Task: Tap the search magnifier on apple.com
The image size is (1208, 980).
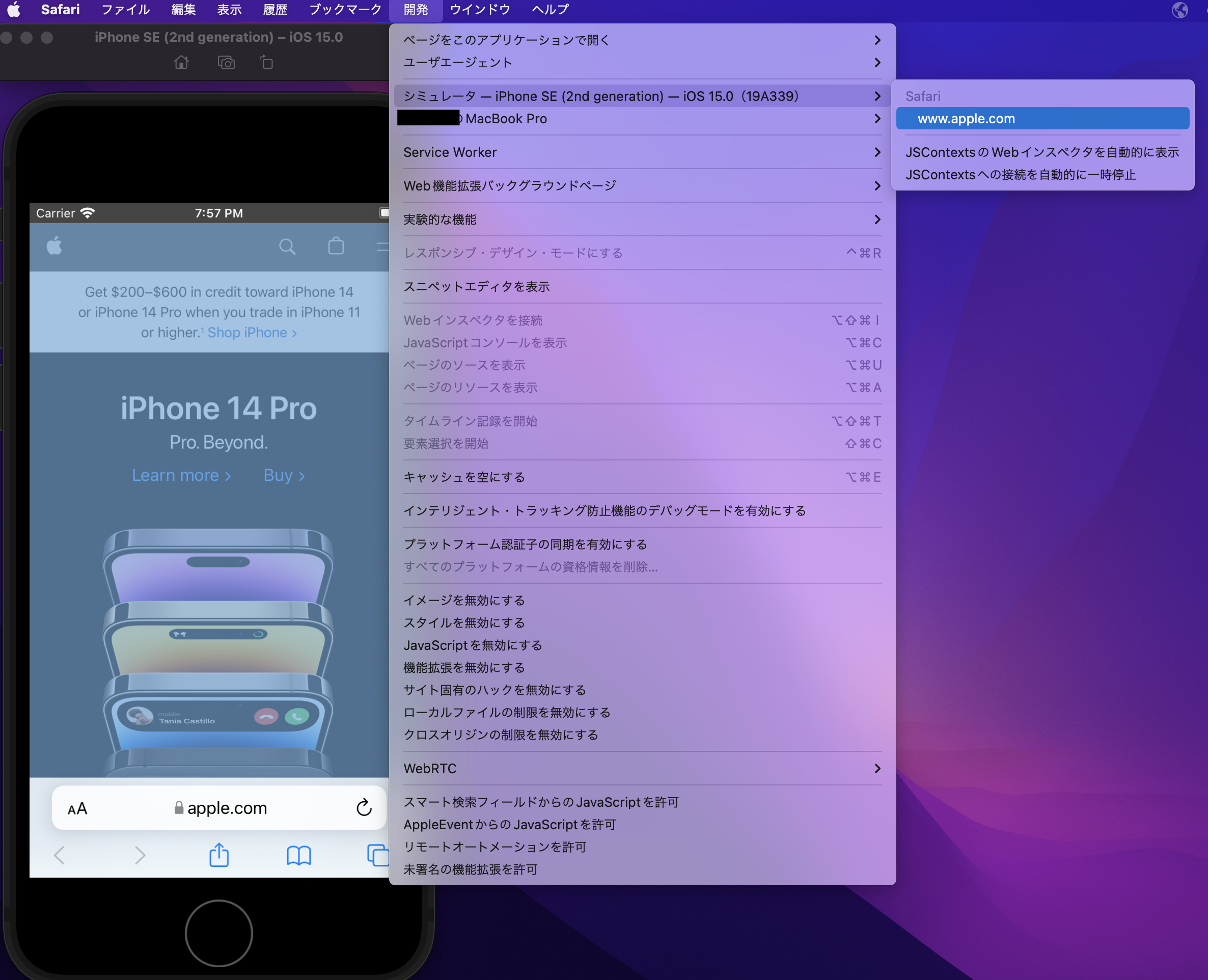Action: (x=287, y=247)
